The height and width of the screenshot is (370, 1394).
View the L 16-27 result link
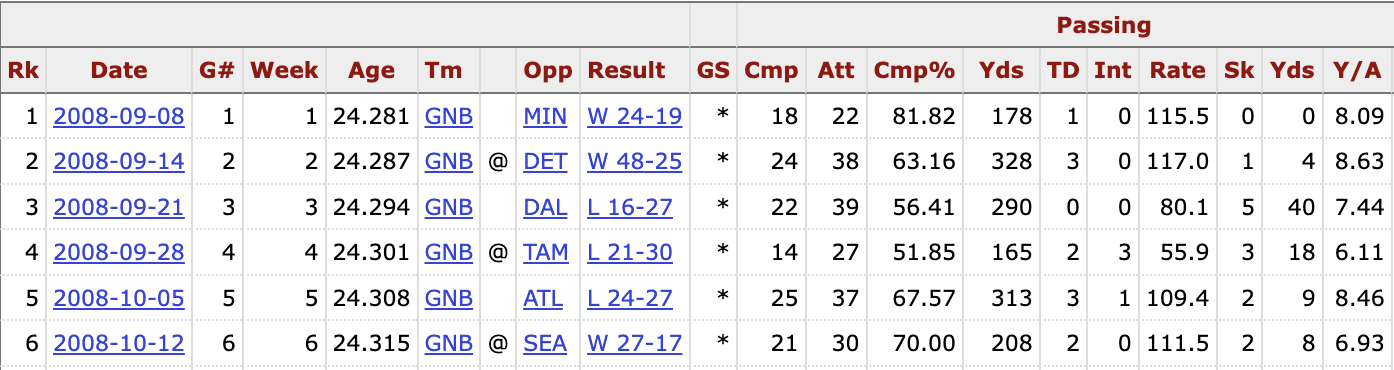(630, 207)
